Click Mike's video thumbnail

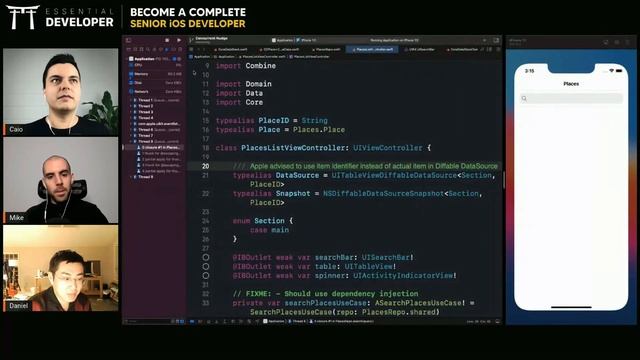point(61,180)
